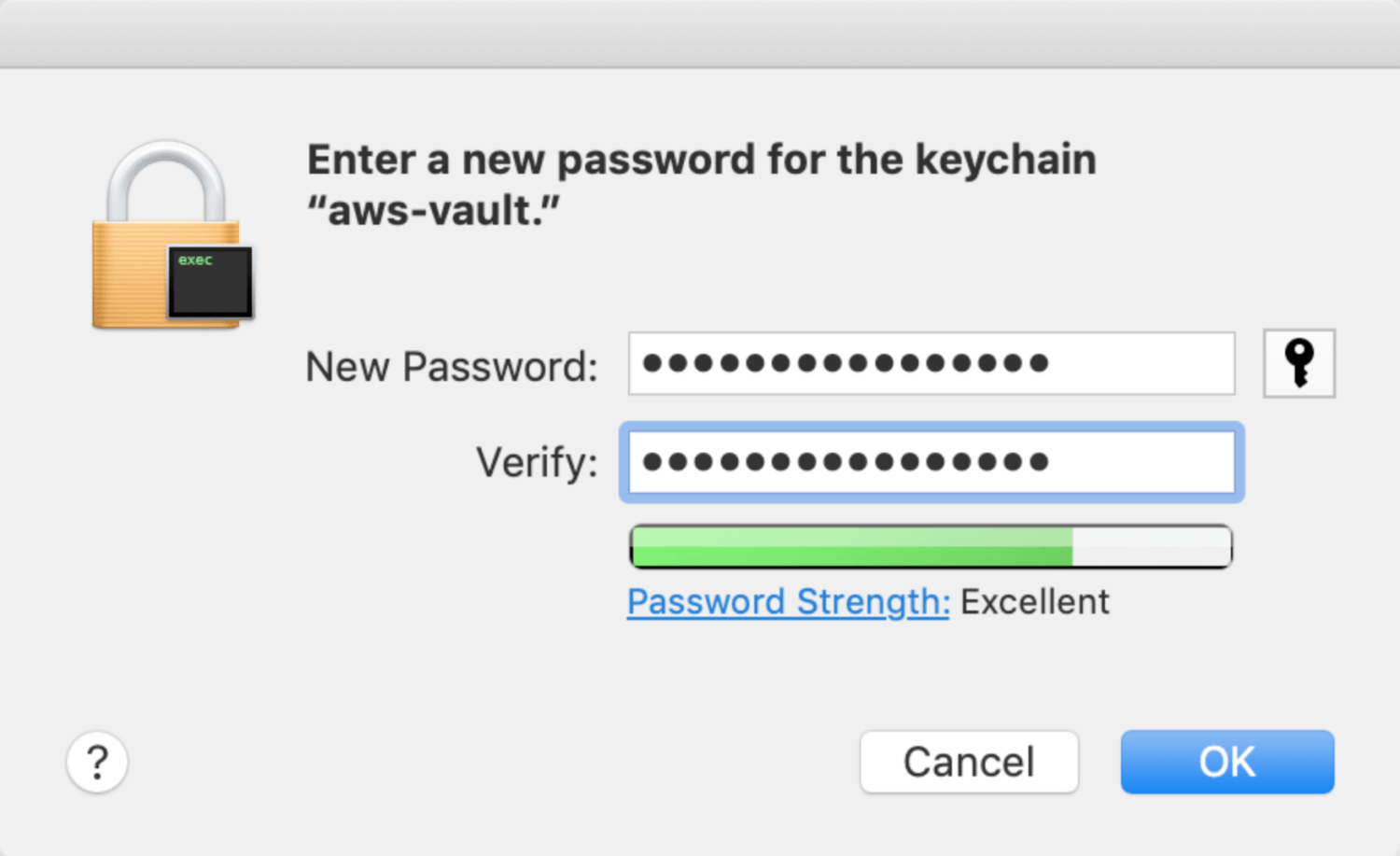The image size is (1400, 856).
Task: Click the golden padlock keychain icon
Action: coord(172,235)
